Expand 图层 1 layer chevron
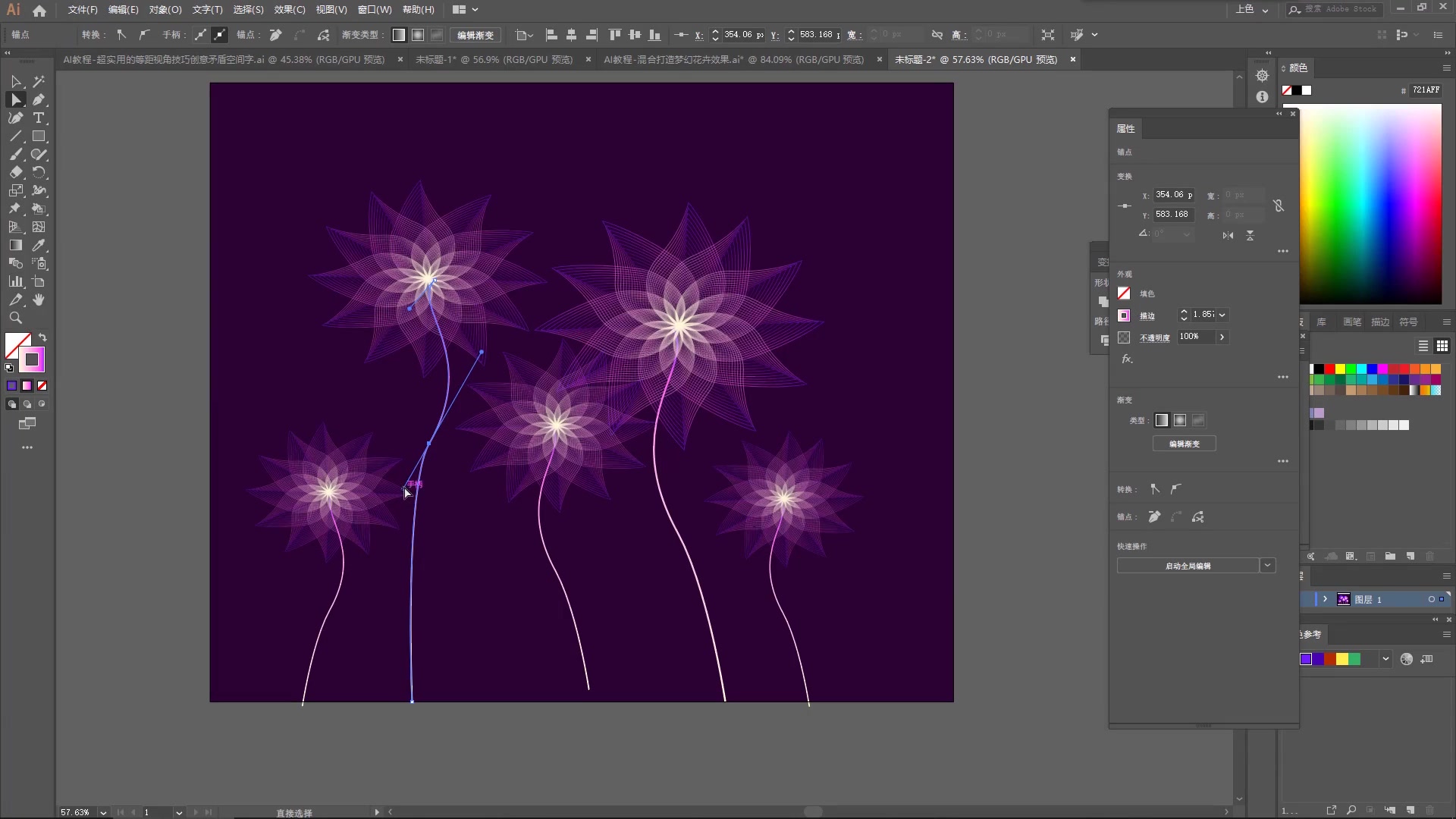 click(1325, 599)
